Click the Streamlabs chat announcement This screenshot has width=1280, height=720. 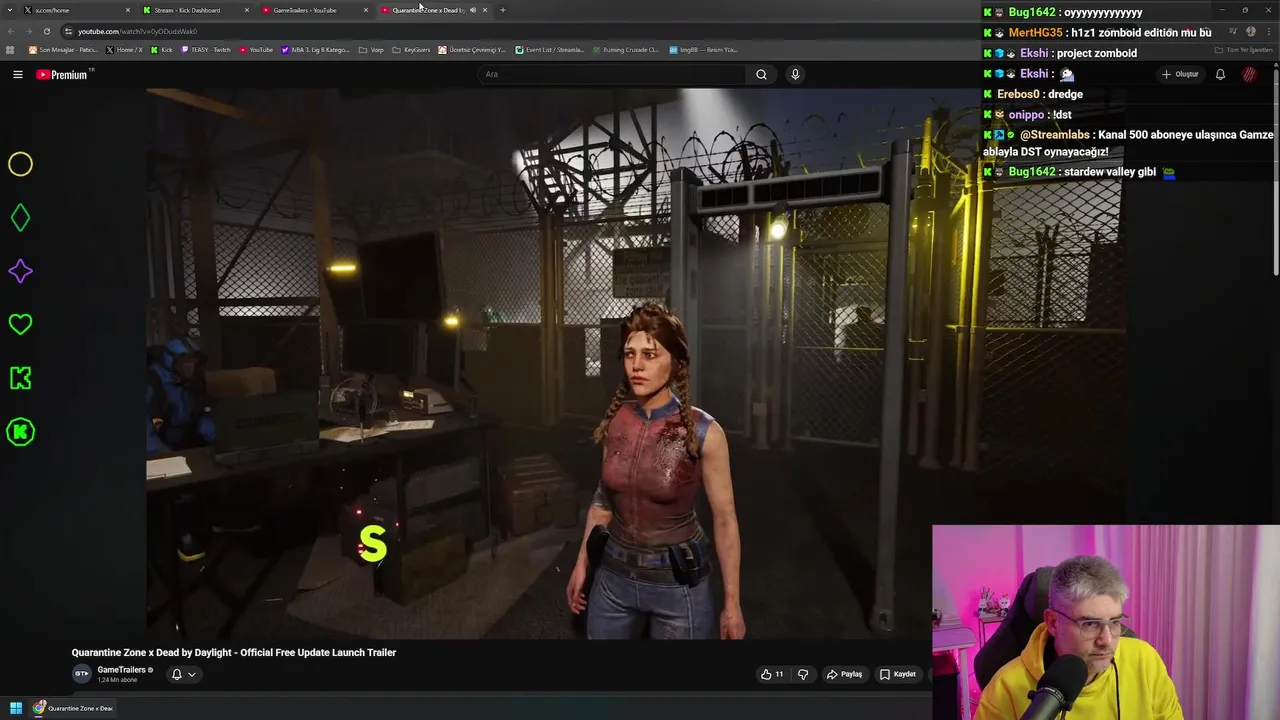pos(1128,143)
